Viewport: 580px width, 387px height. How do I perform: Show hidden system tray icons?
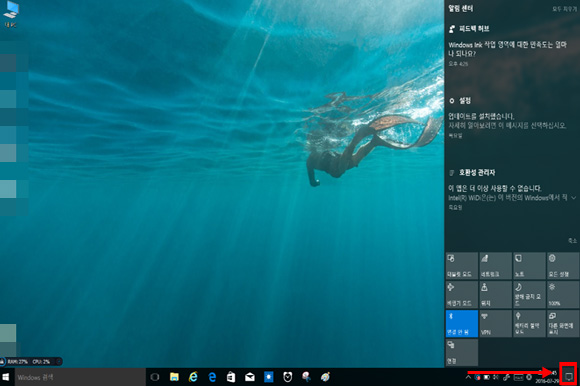coord(468,377)
